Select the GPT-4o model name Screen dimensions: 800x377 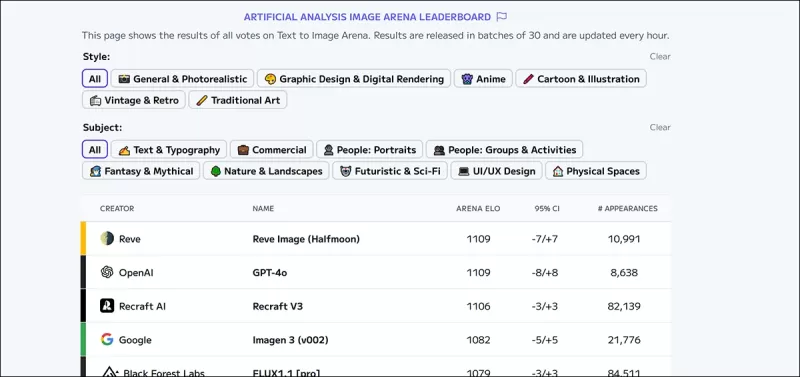pyautogui.click(x=270, y=273)
